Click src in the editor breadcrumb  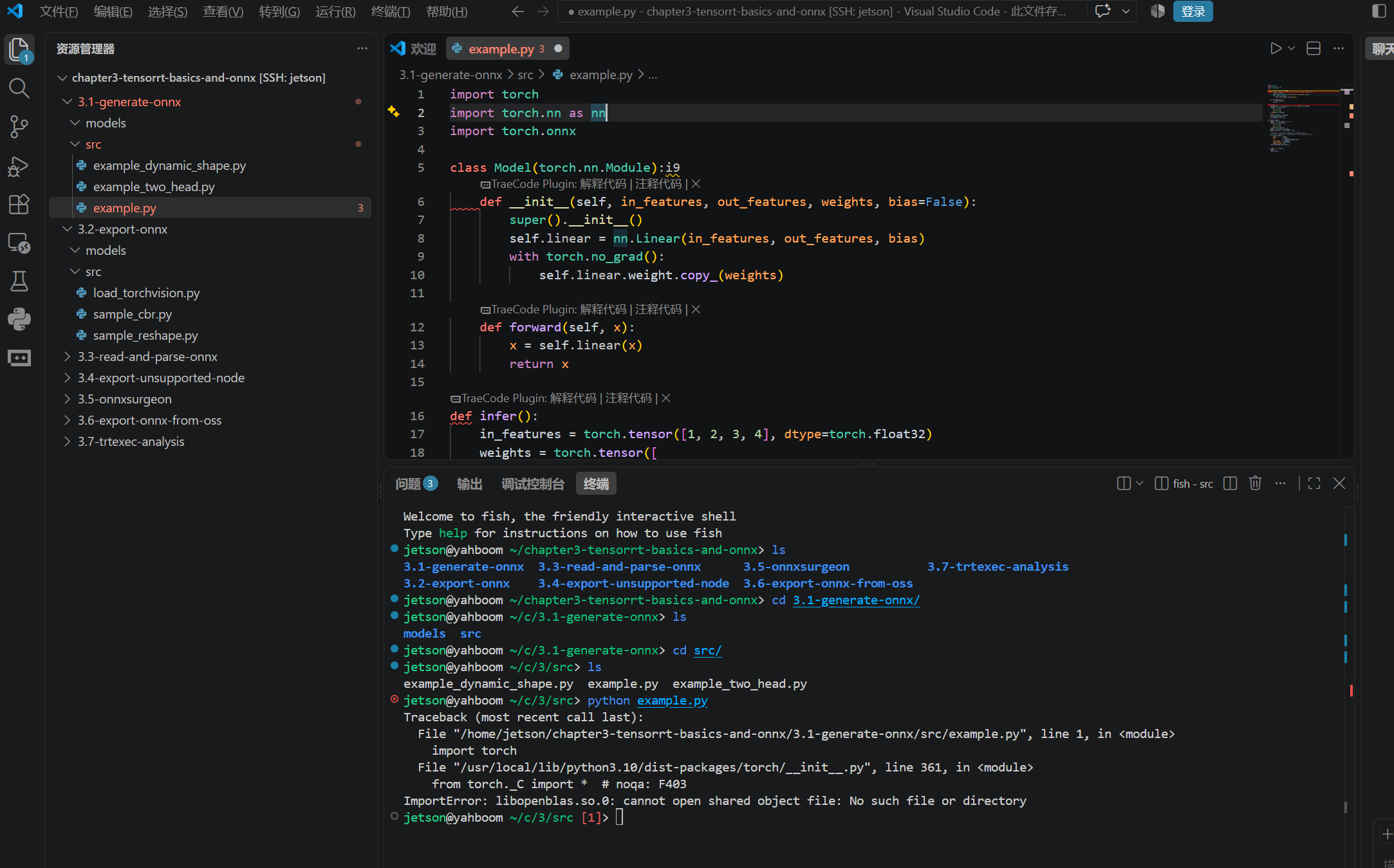coord(525,75)
